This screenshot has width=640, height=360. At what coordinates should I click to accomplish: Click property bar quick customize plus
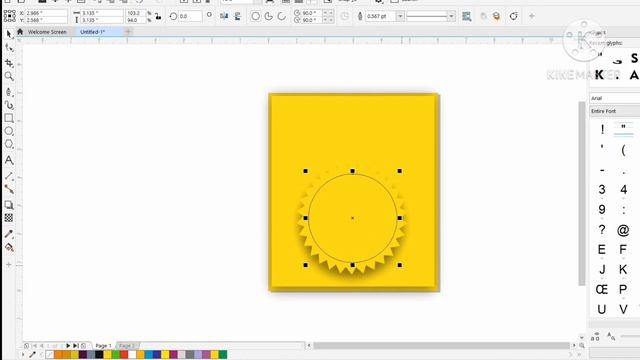[x=531, y=16]
